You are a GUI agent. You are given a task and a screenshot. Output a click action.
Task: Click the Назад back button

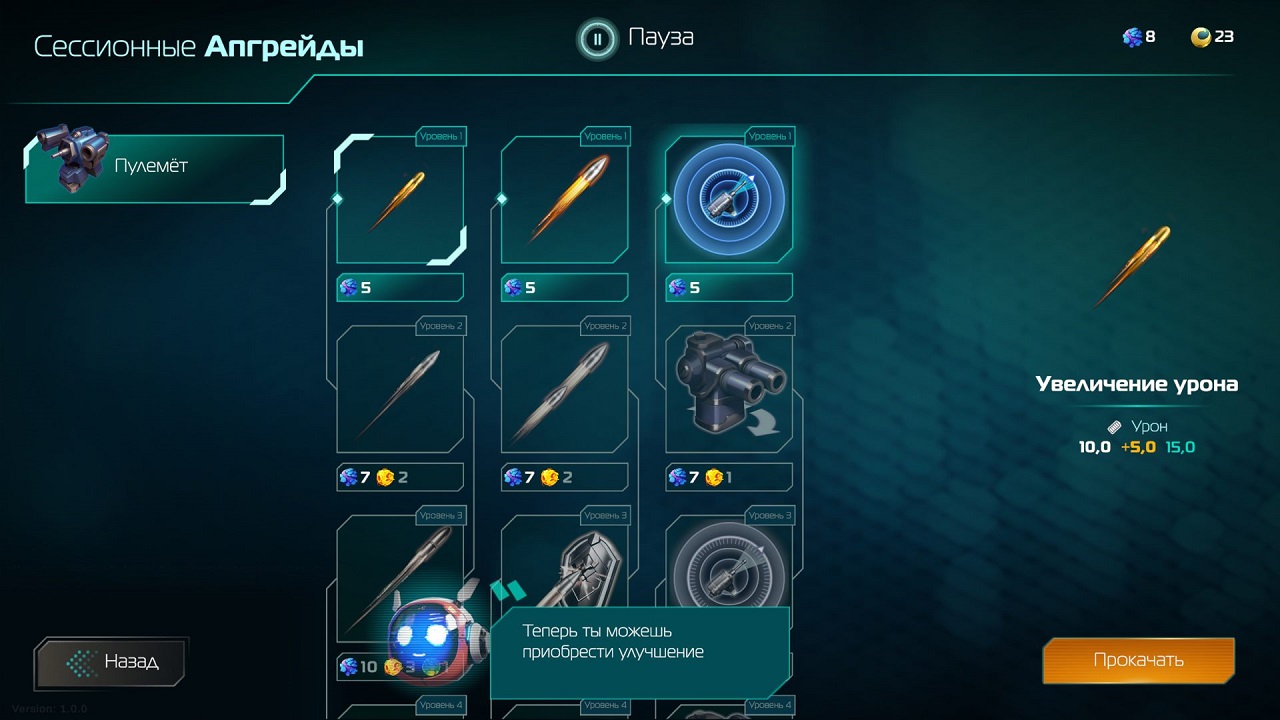tap(112, 662)
